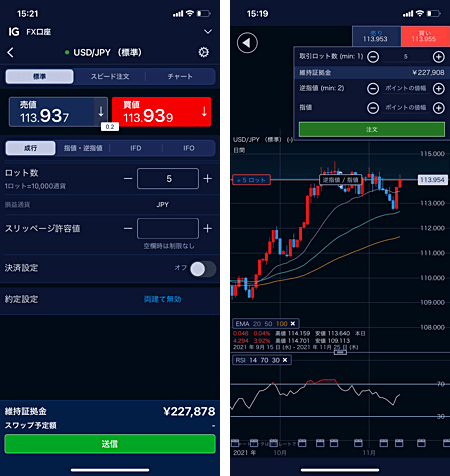Click the 0.2 spread badge
The height and width of the screenshot is (476, 450).
click(x=110, y=127)
